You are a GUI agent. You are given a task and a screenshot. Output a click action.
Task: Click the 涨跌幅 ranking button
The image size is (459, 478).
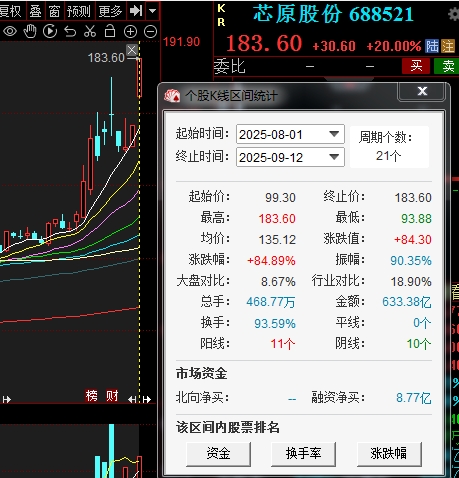[x=389, y=454]
